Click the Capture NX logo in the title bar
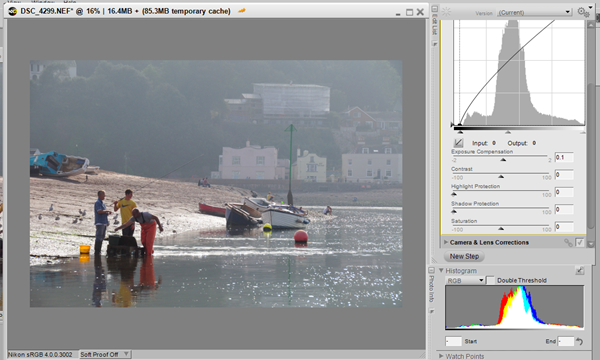600x360 pixels. tap(13, 11)
